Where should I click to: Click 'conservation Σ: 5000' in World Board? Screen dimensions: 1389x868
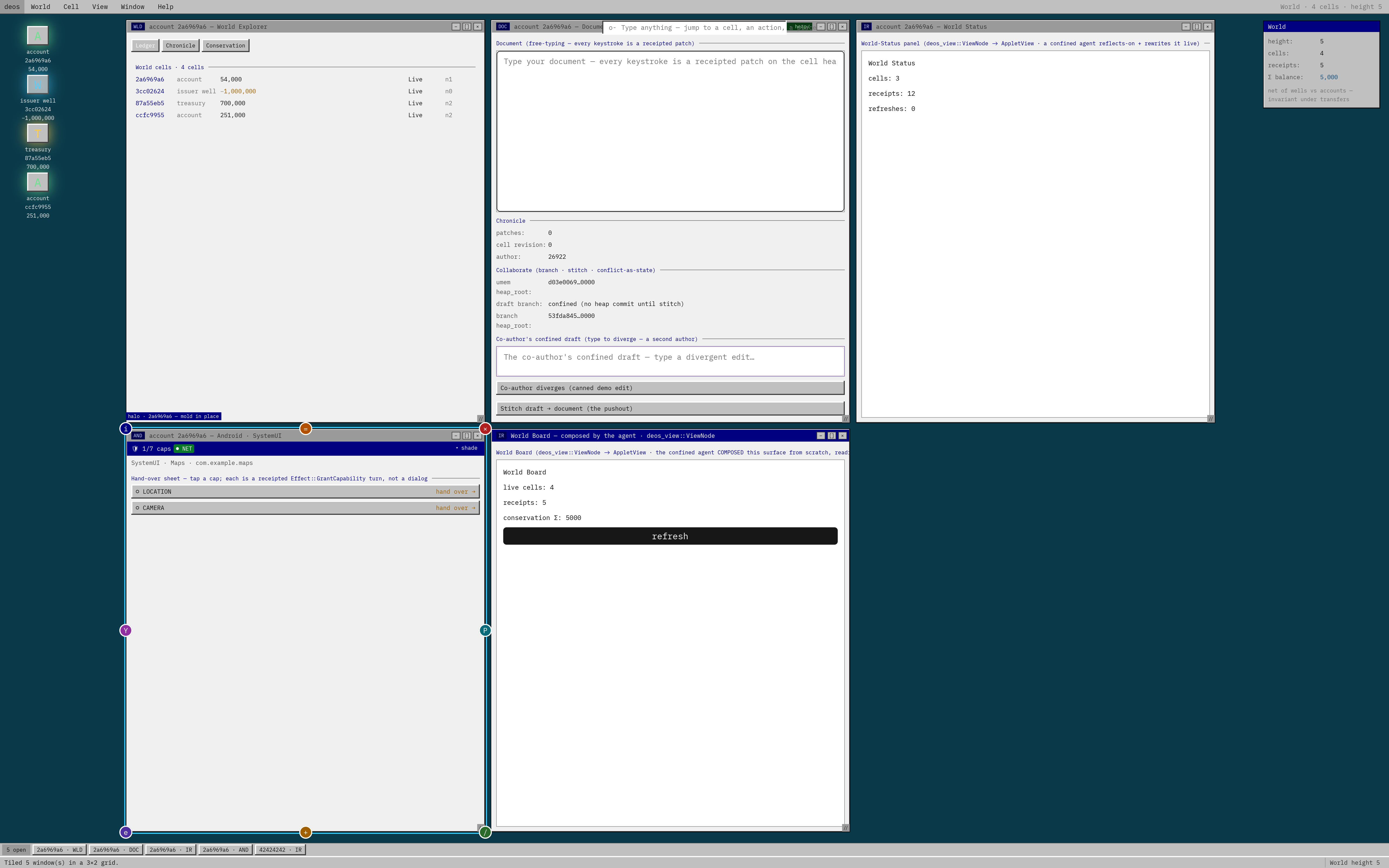(x=542, y=518)
